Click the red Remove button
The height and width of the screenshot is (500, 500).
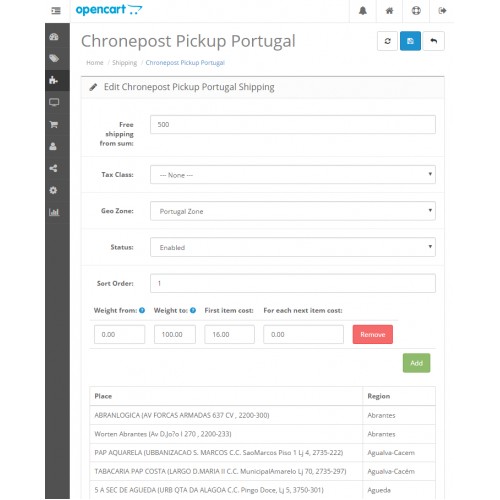(x=373, y=334)
